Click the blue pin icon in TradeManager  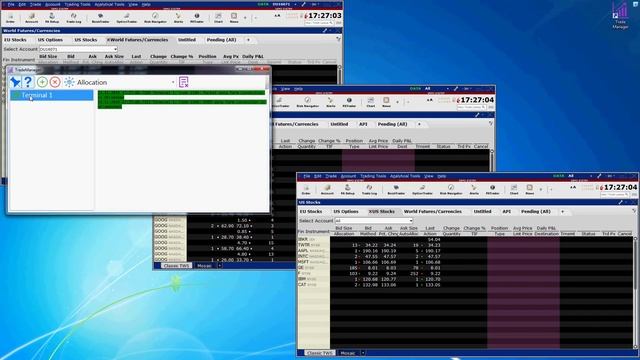[x=16, y=82]
